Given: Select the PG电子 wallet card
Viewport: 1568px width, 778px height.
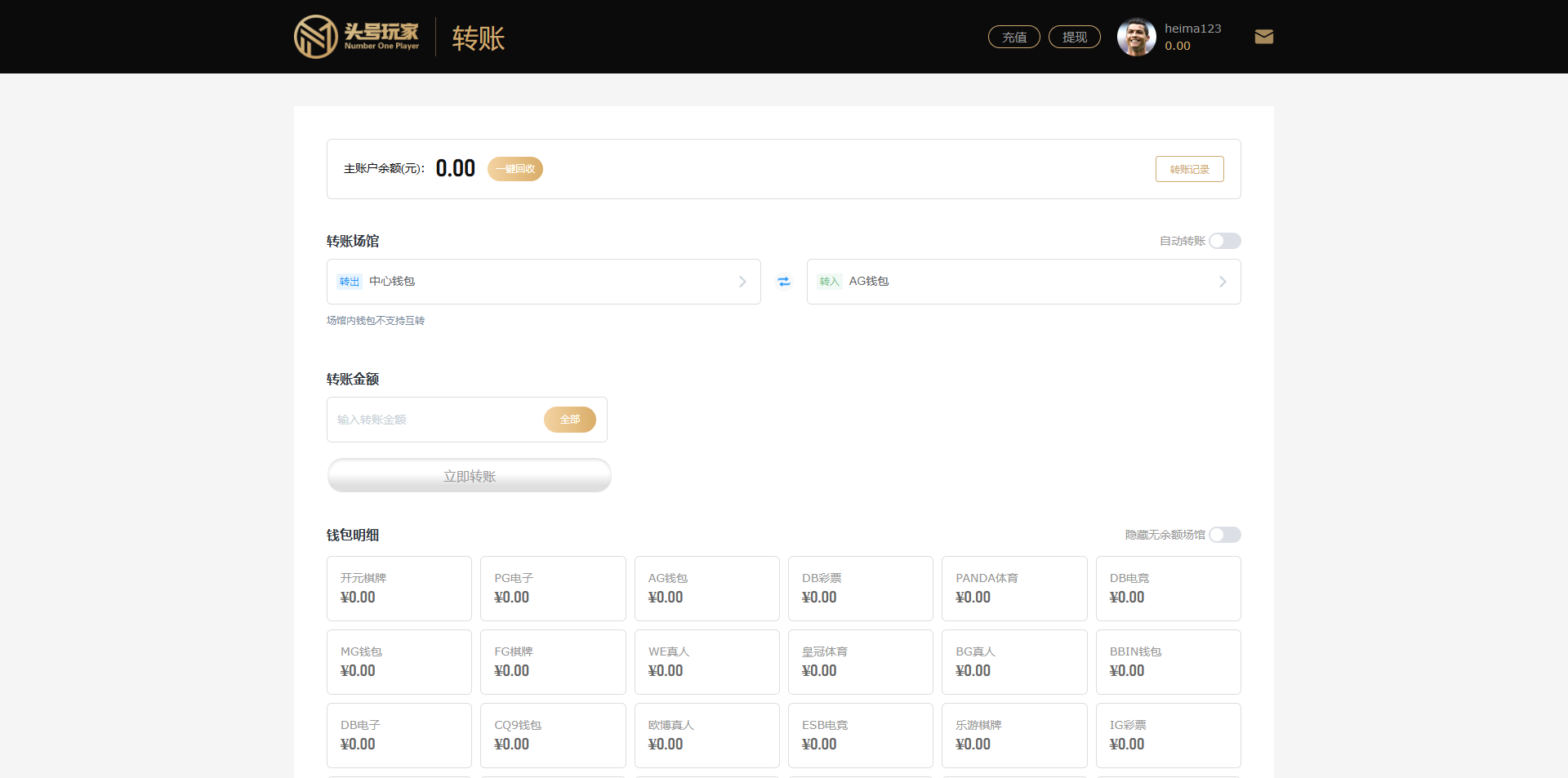Looking at the screenshot, I should (x=553, y=589).
